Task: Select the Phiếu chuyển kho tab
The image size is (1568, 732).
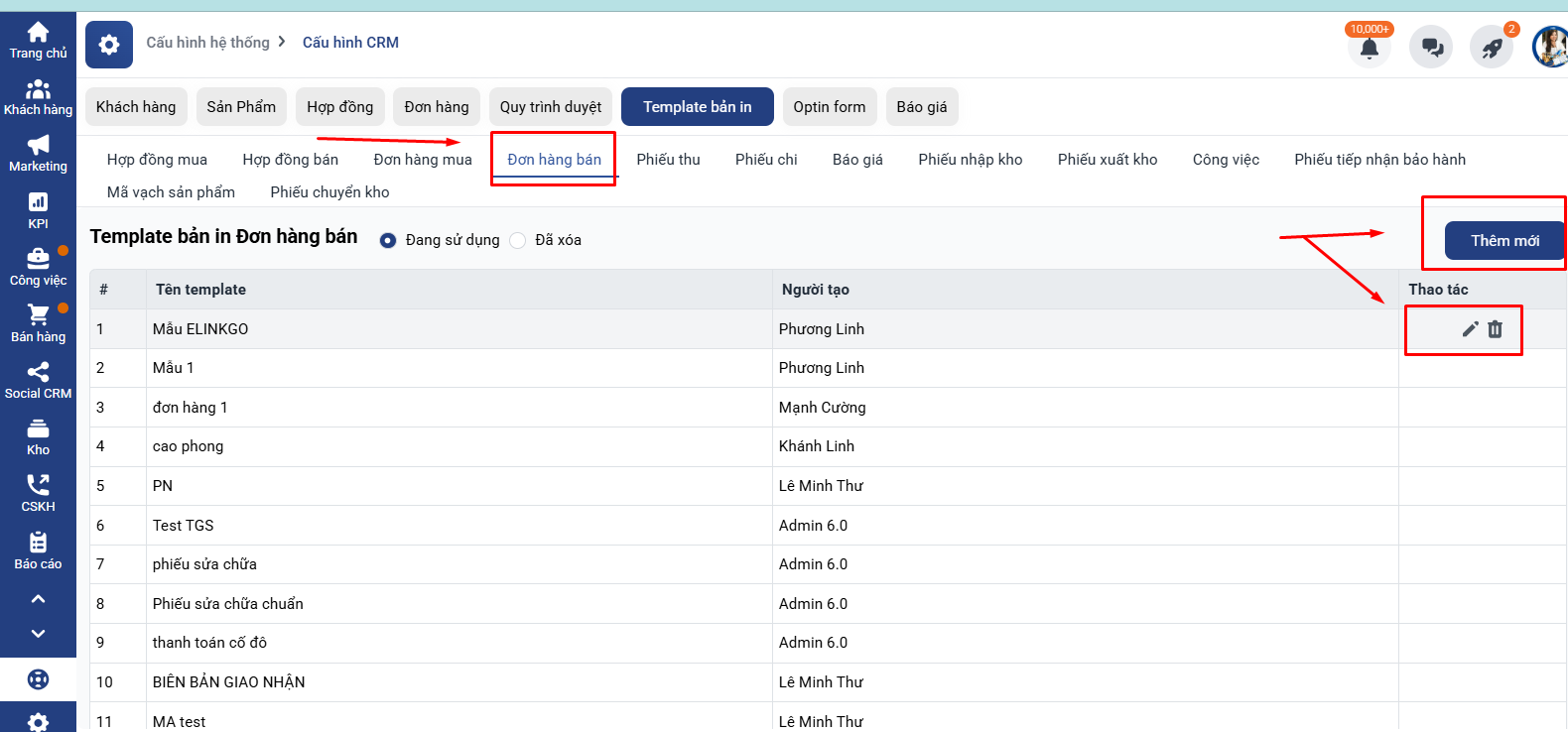Action: pos(329,192)
